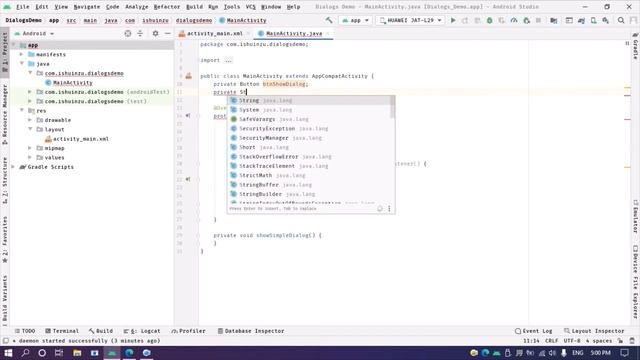Click the completion popup scrollbar
The image size is (640, 360).
coord(393,108)
